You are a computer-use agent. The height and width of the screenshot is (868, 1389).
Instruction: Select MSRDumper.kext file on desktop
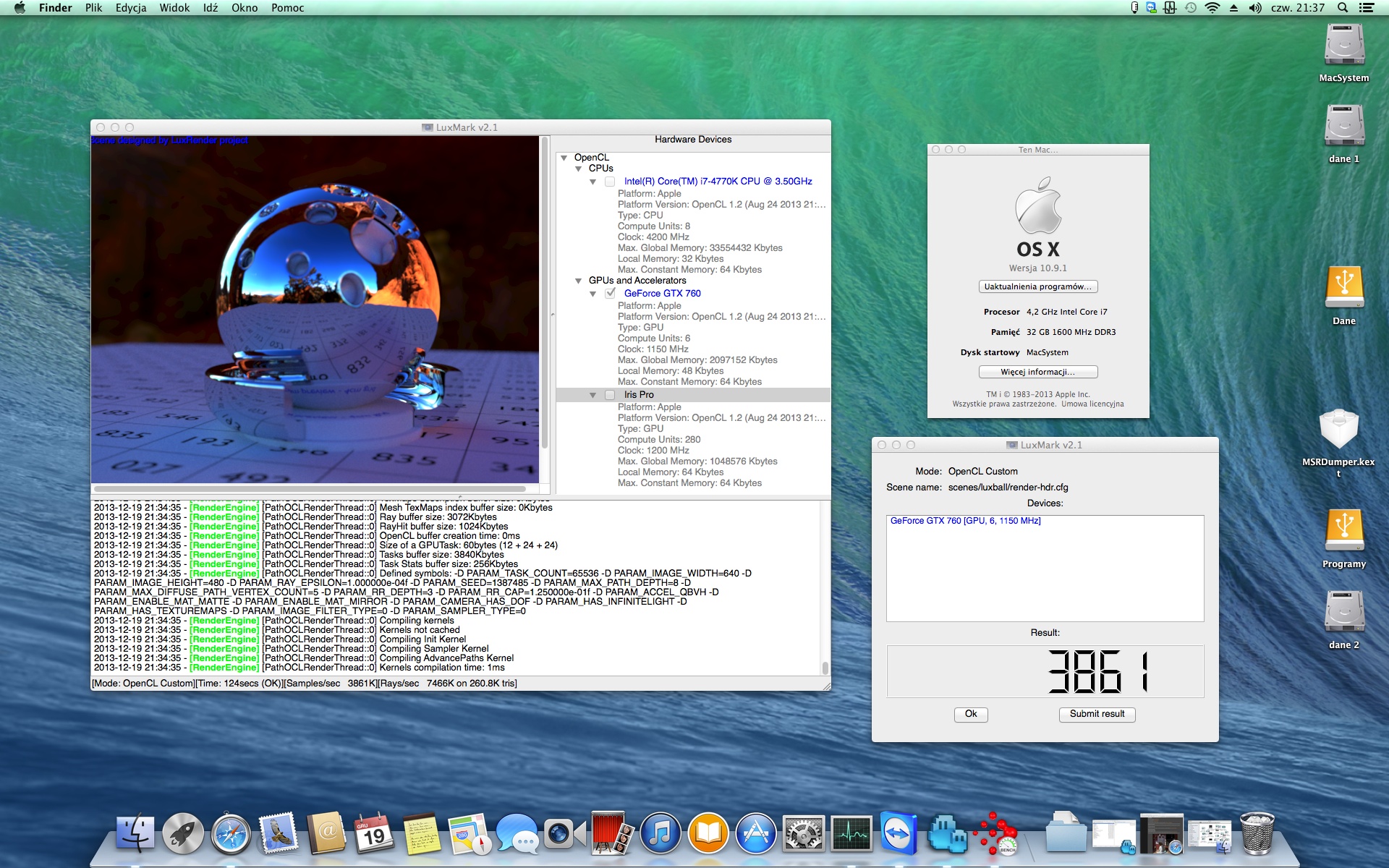[1339, 443]
